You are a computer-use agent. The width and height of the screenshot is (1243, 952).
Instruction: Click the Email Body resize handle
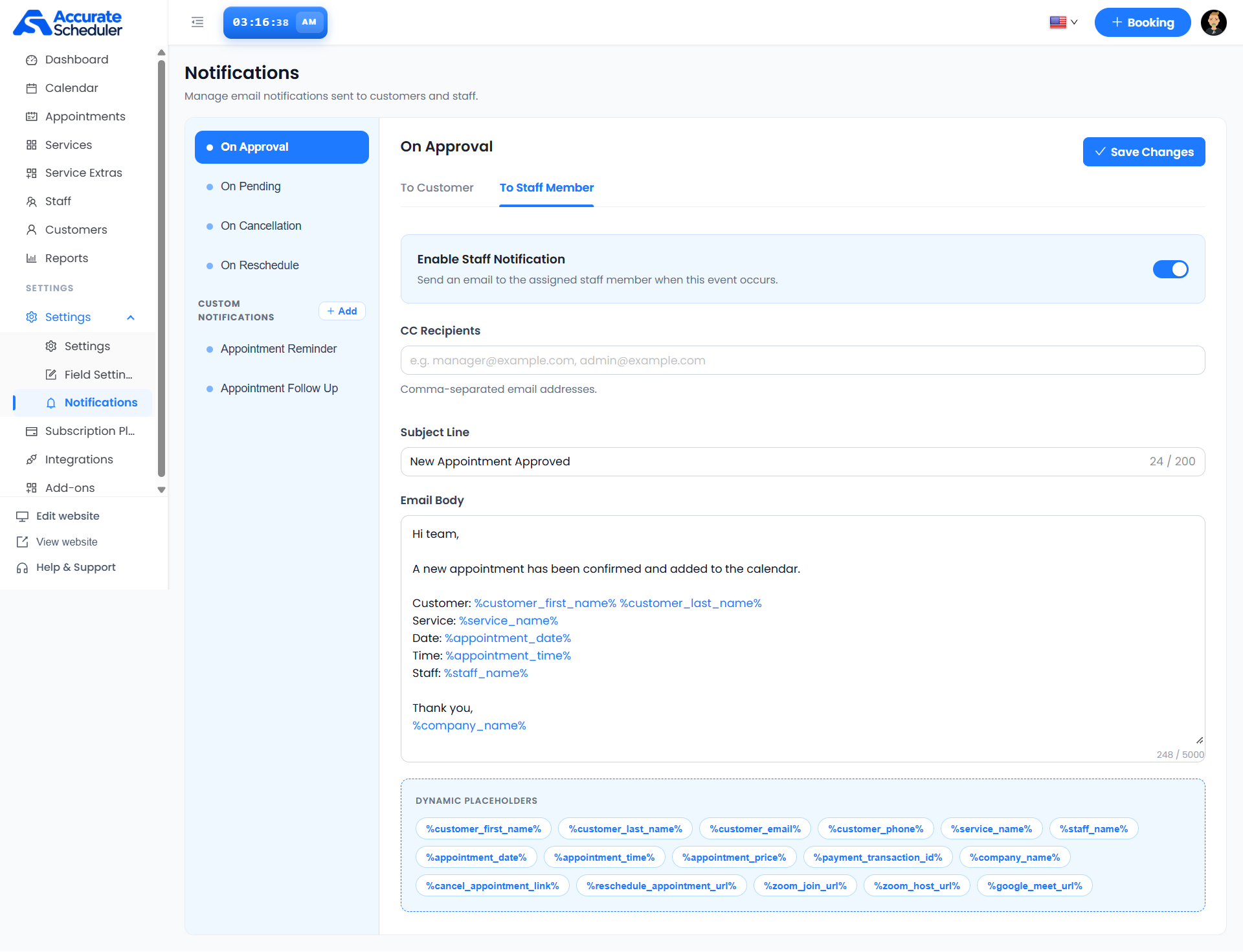(1200, 740)
